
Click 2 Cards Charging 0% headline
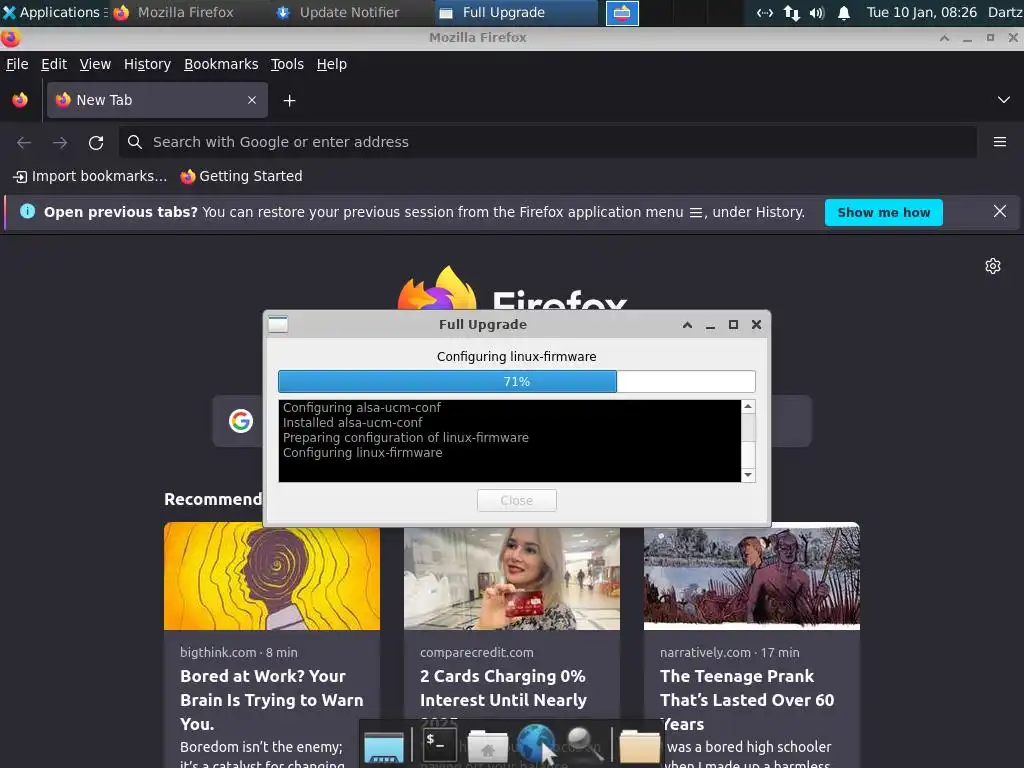(504, 688)
